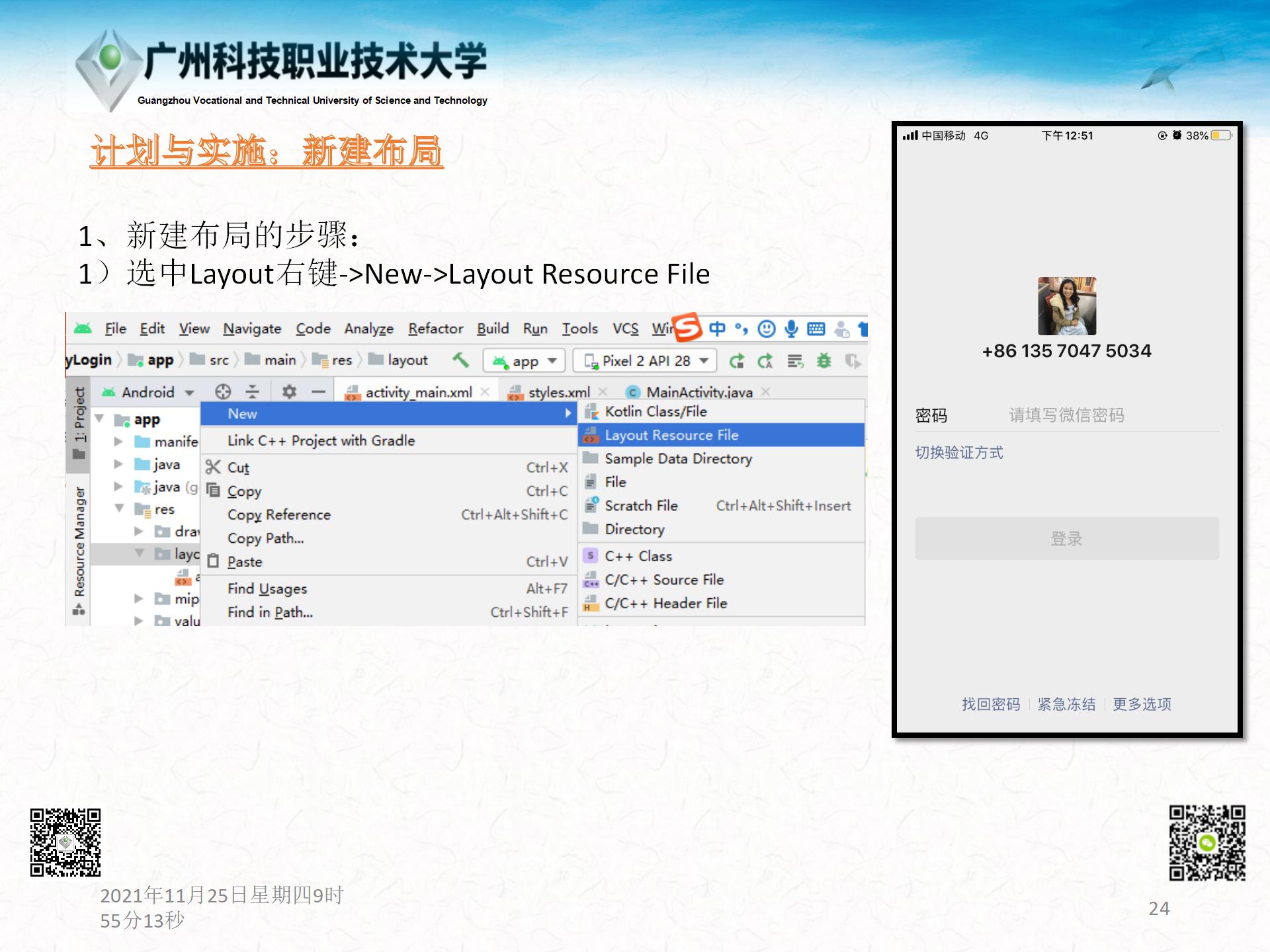Click the Make Project hammer icon
The width and height of the screenshot is (1270, 952).
(460, 360)
